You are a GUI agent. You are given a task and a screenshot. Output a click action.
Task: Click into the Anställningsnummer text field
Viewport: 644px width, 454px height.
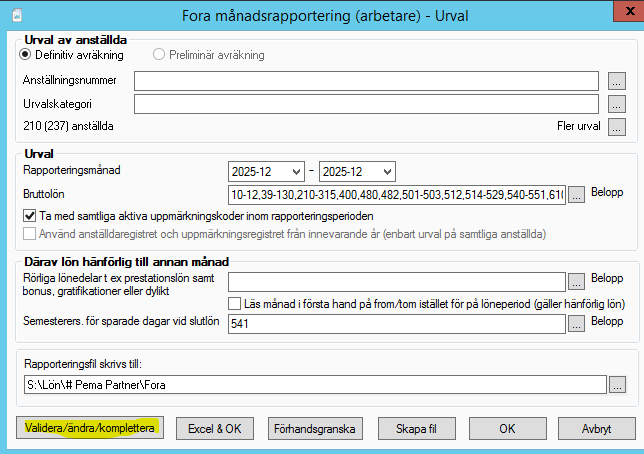[365, 80]
